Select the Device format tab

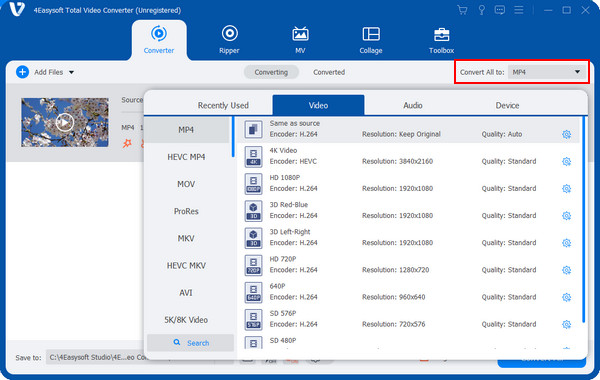click(507, 105)
